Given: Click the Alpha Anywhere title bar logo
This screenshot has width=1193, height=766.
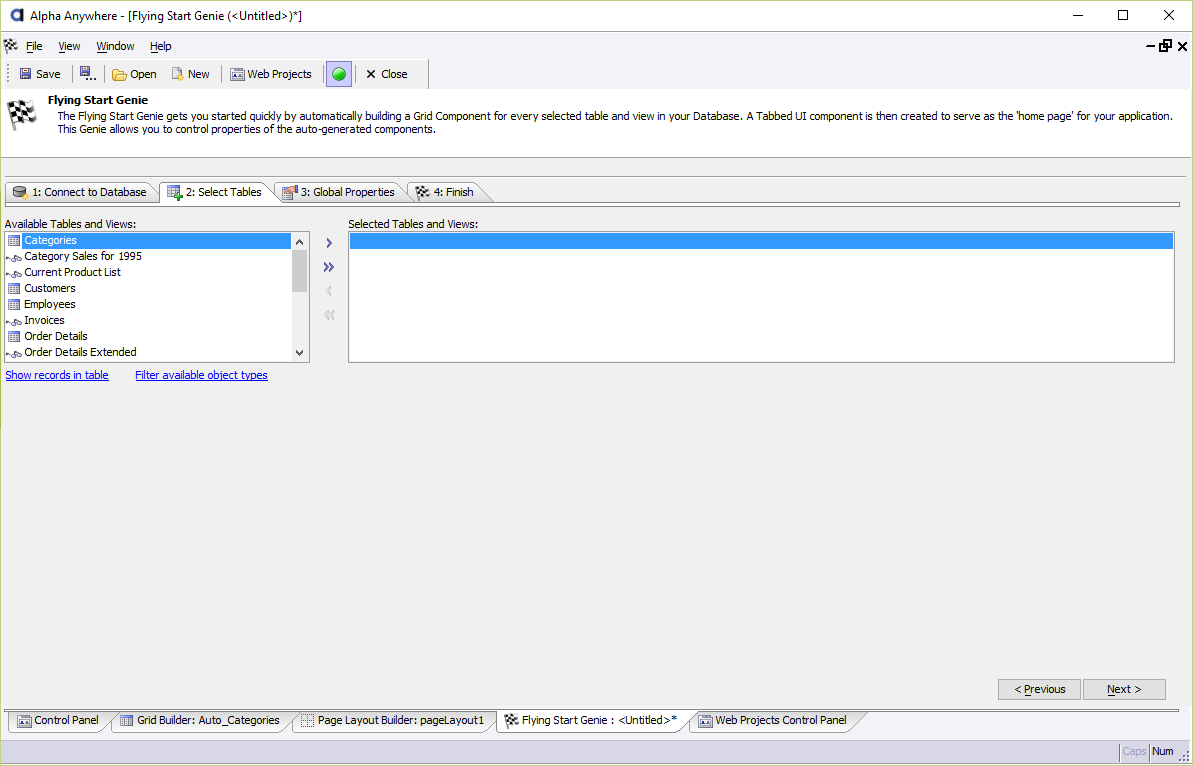Looking at the screenshot, I should (17, 15).
